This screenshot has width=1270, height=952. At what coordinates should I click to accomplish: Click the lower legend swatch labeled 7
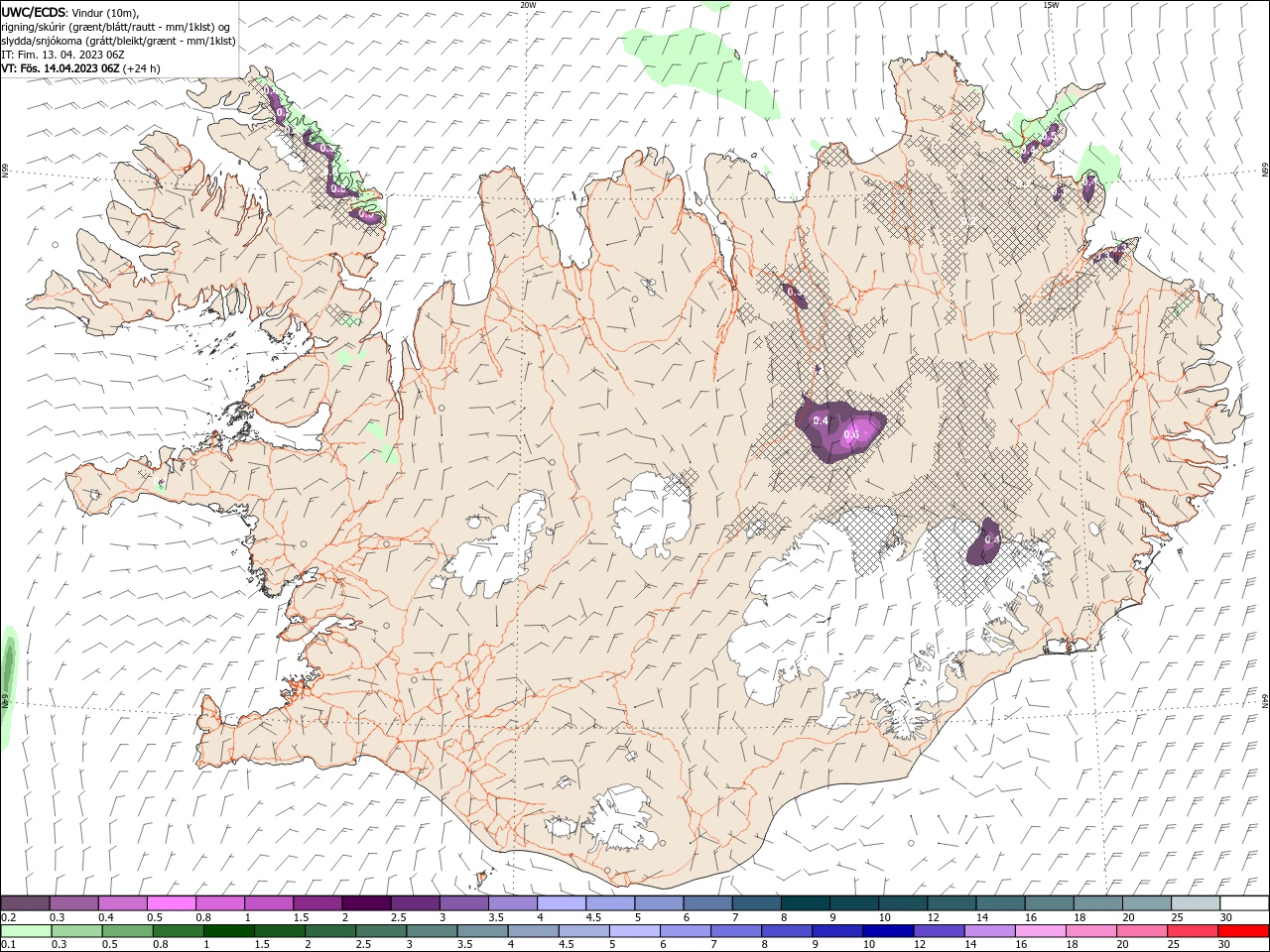(736, 931)
